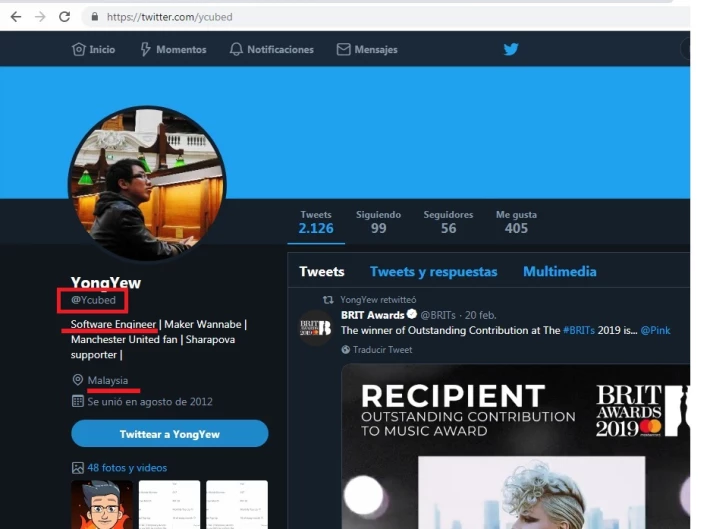The height and width of the screenshot is (529, 710).
Task: Click Traducir Tweet
Action: click(x=383, y=350)
